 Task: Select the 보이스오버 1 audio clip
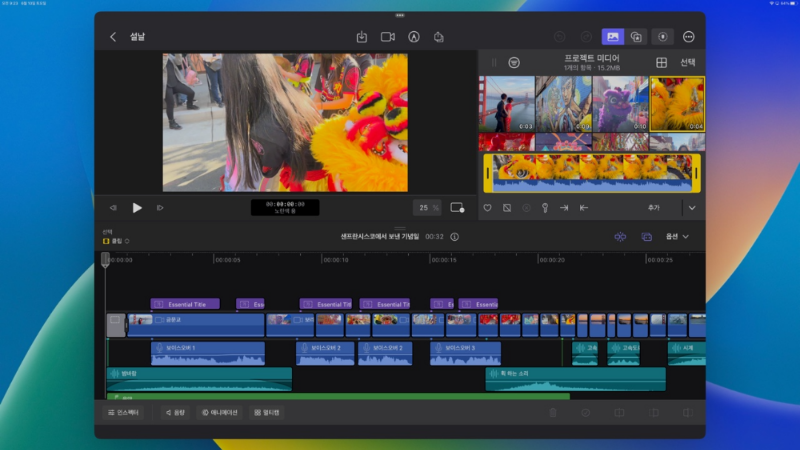click(208, 354)
